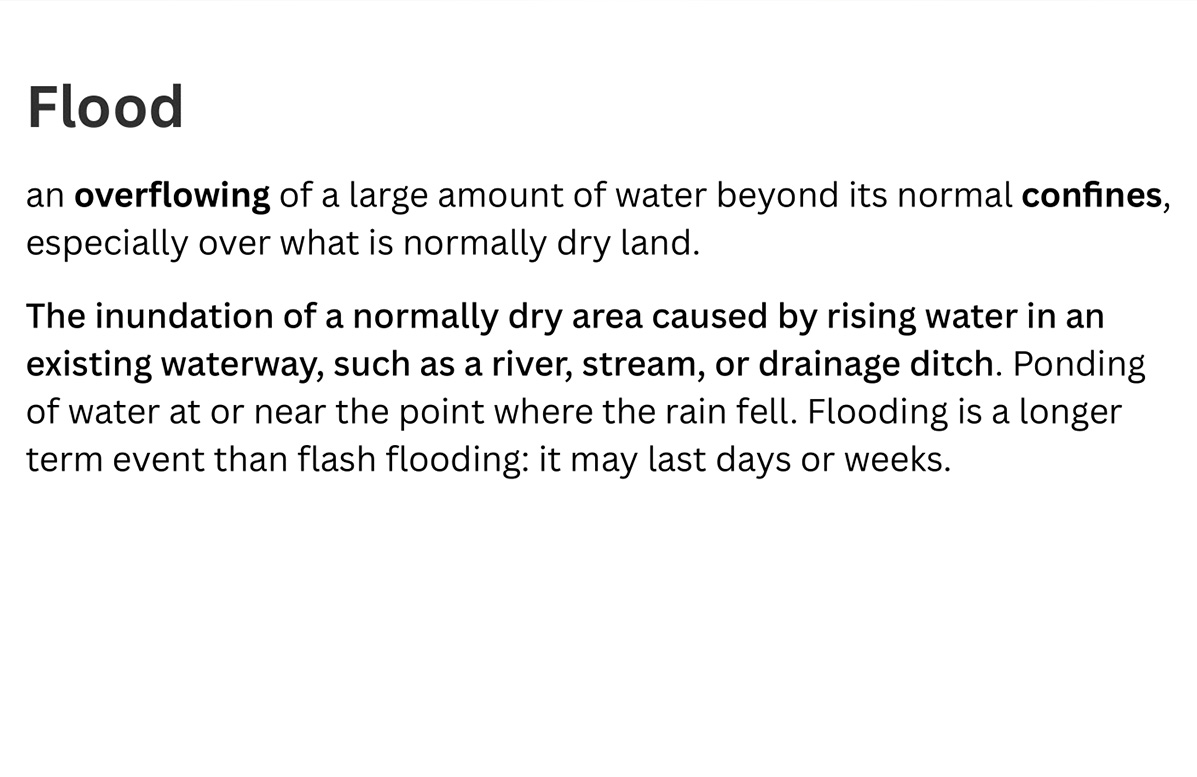
Task: Select the bold word "overflowing"
Action: pyautogui.click(x=172, y=196)
